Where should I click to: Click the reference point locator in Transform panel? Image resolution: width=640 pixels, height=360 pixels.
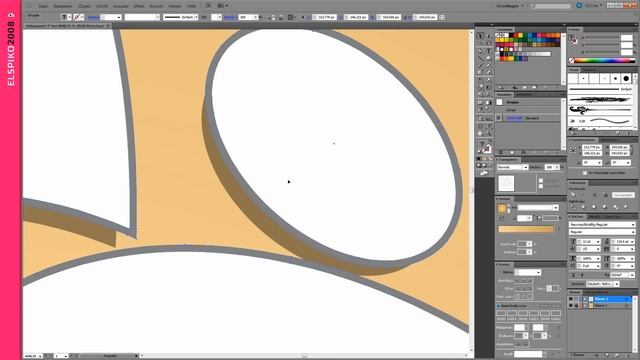pyautogui.click(x=573, y=150)
